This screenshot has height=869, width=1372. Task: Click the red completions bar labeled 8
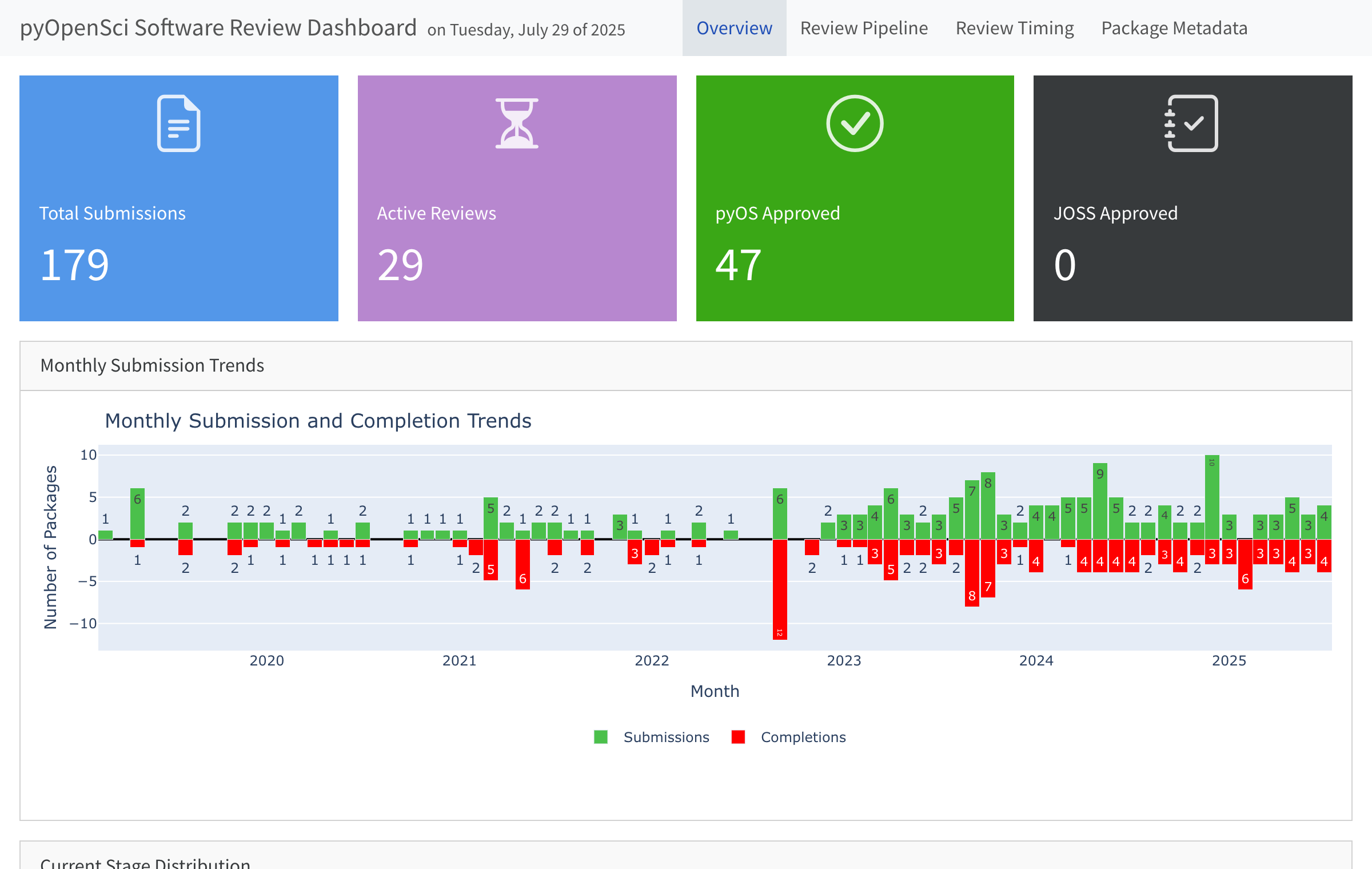point(972,572)
